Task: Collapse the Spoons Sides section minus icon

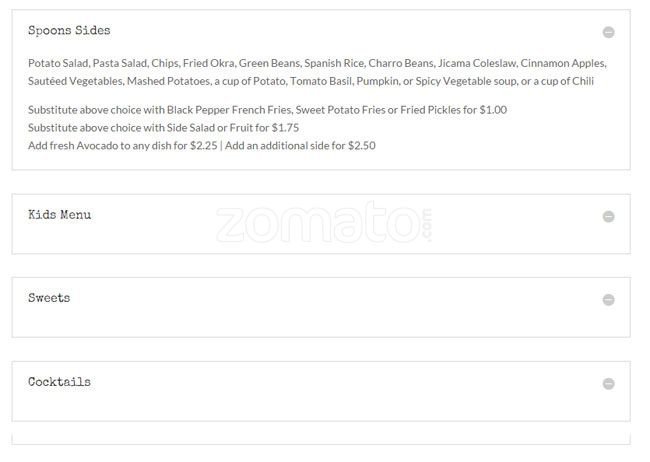Action: [x=608, y=32]
